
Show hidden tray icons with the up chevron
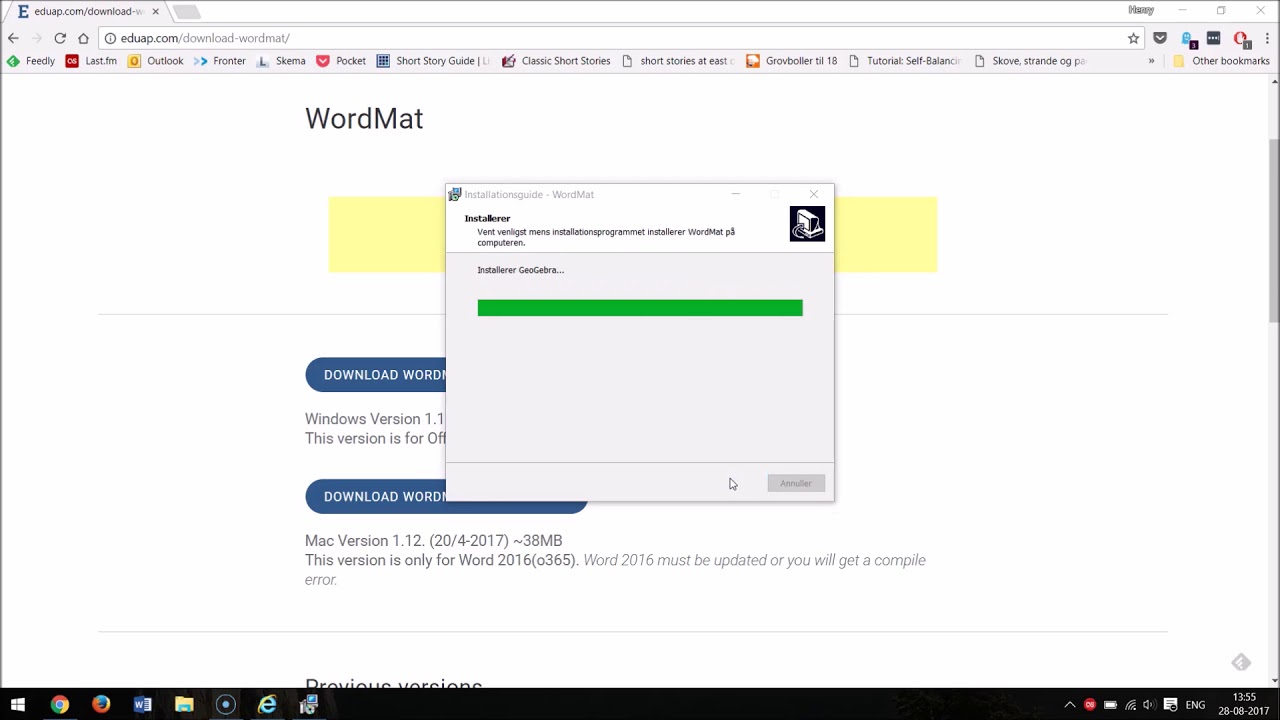[1069, 705]
